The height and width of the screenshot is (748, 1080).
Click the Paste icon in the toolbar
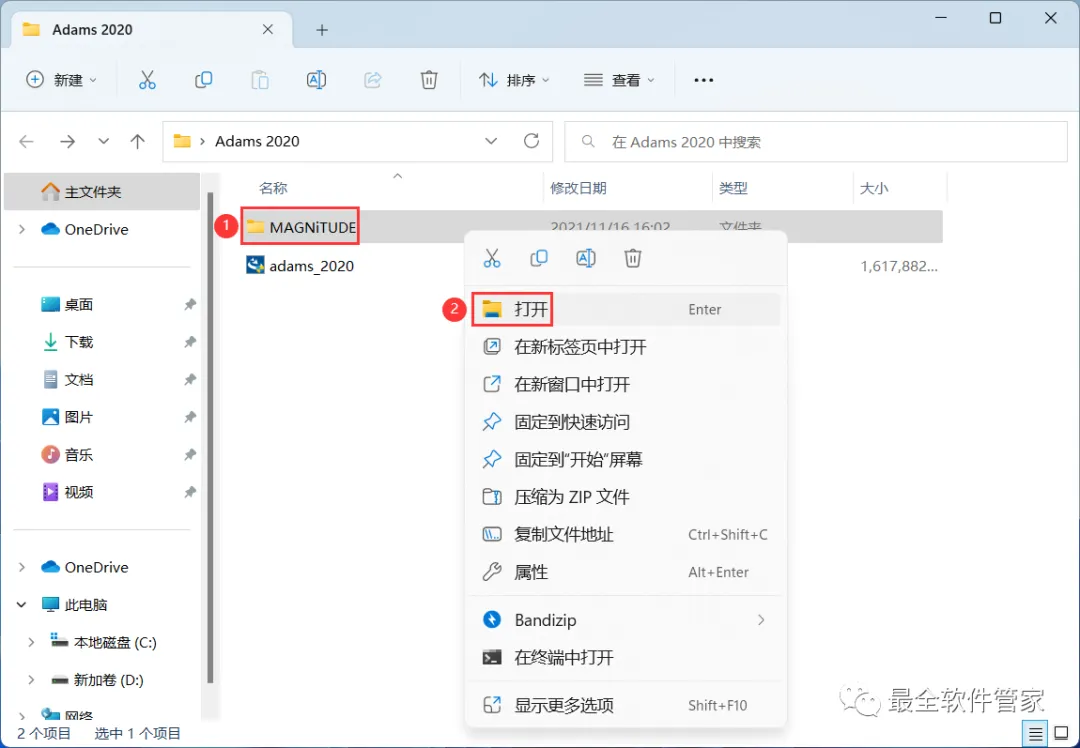pyautogui.click(x=260, y=80)
